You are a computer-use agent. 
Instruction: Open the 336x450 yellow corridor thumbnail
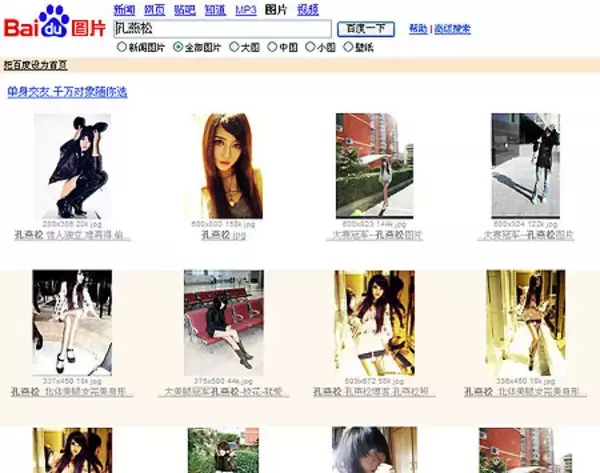[x=526, y=323]
